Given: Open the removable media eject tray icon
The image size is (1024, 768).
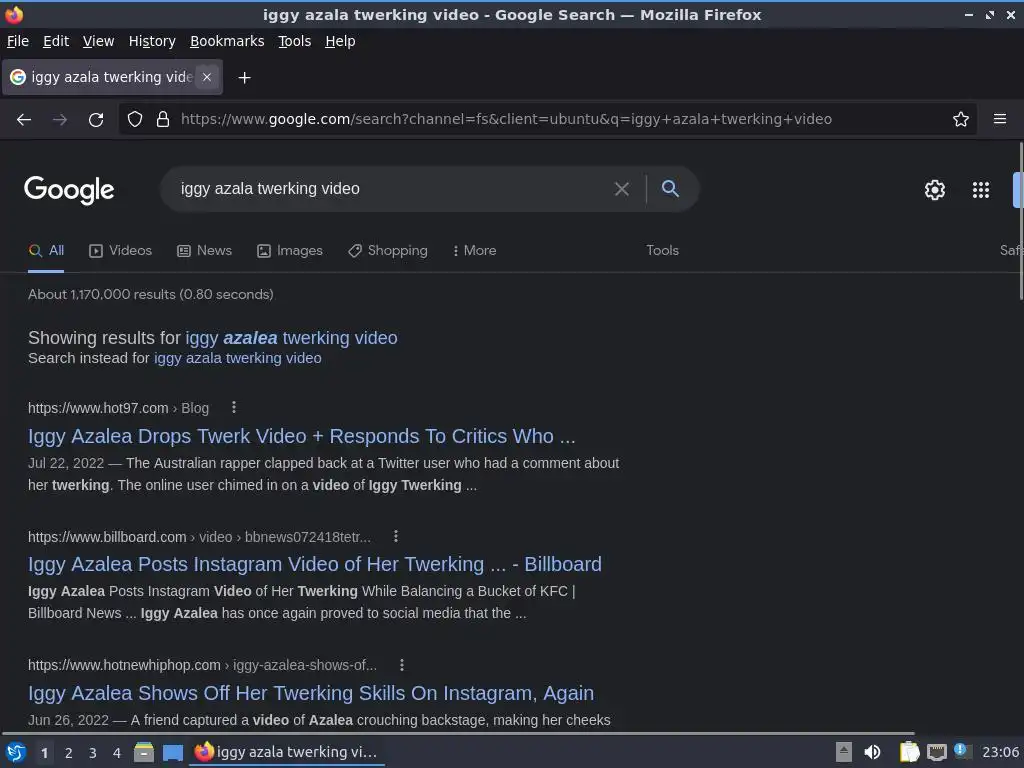Looking at the screenshot, I should tap(844, 752).
